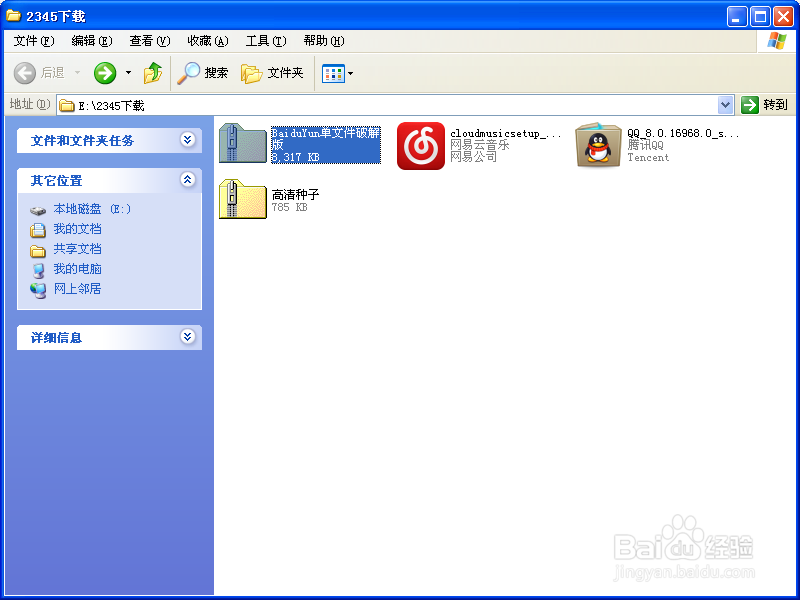Viewport: 800px width, 600px height.
Task: Click the 文件夹 toolbar label
Action: click(x=285, y=73)
